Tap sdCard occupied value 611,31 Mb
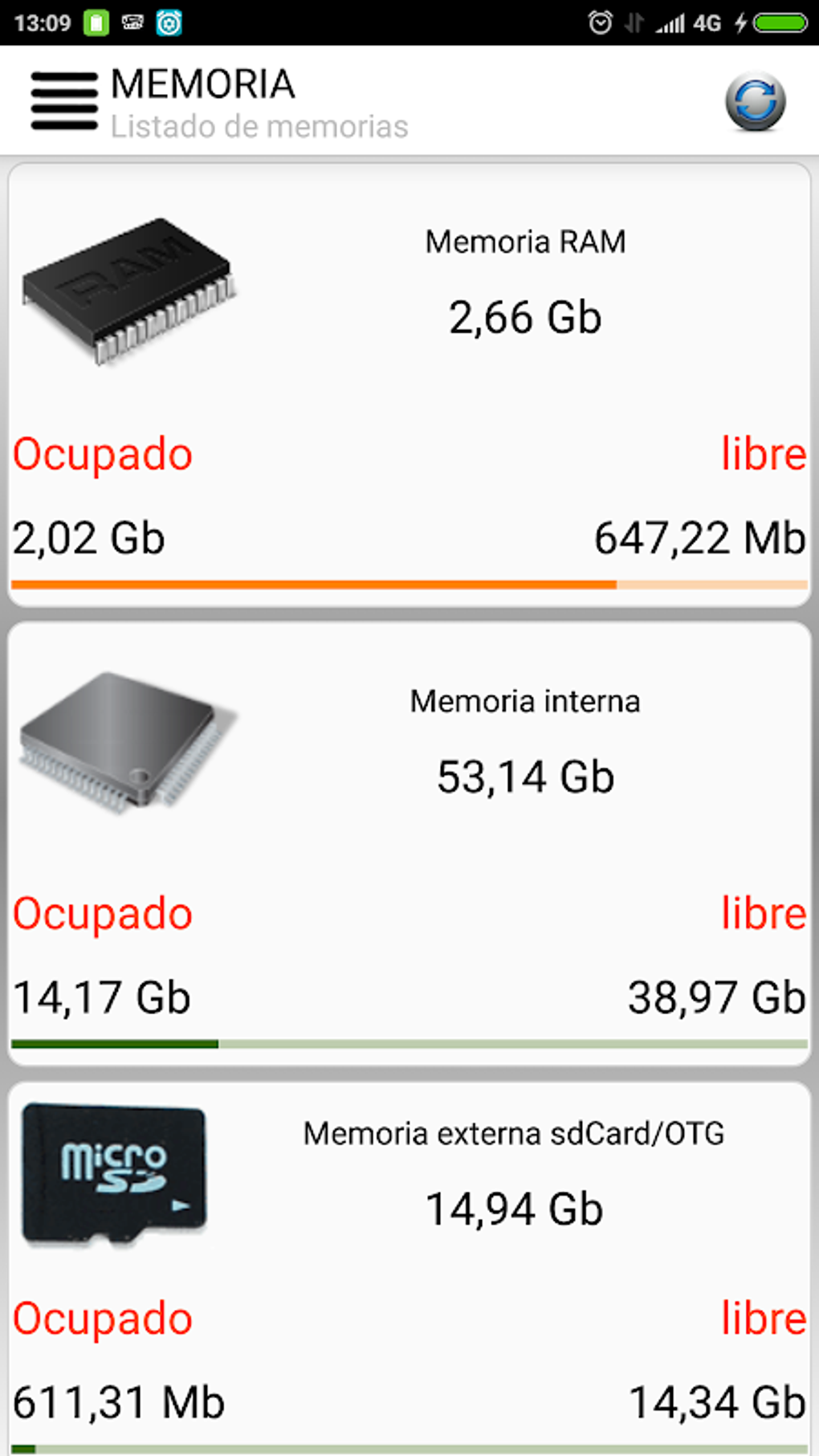Viewport: 819px width, 1456px height. [119, 1402]
